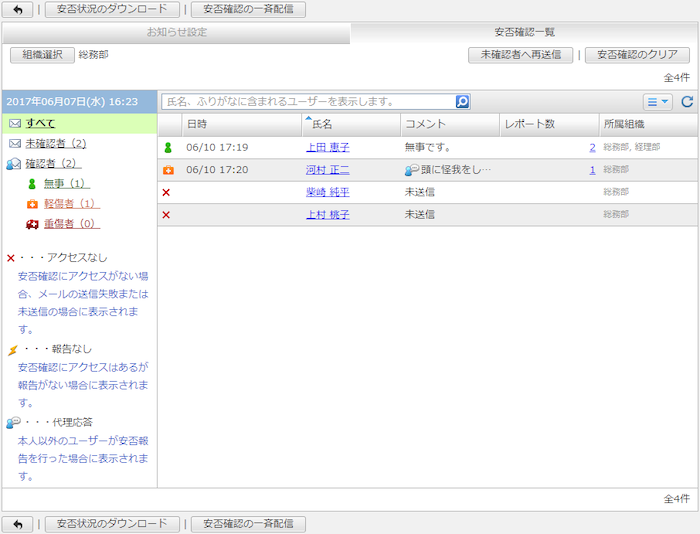The height and width of the screenshot is (534, 700).
Task: Click proxy response icon in comment column
Action: coord(411,170)
